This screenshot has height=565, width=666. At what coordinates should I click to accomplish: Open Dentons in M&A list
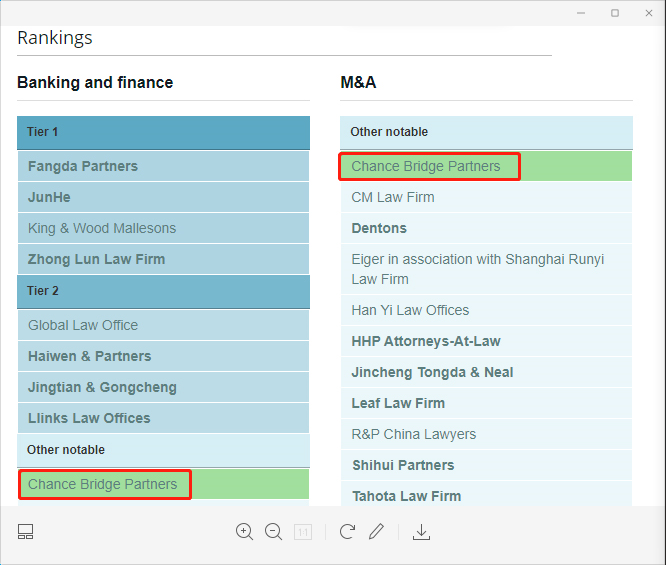tap(379, 228)
